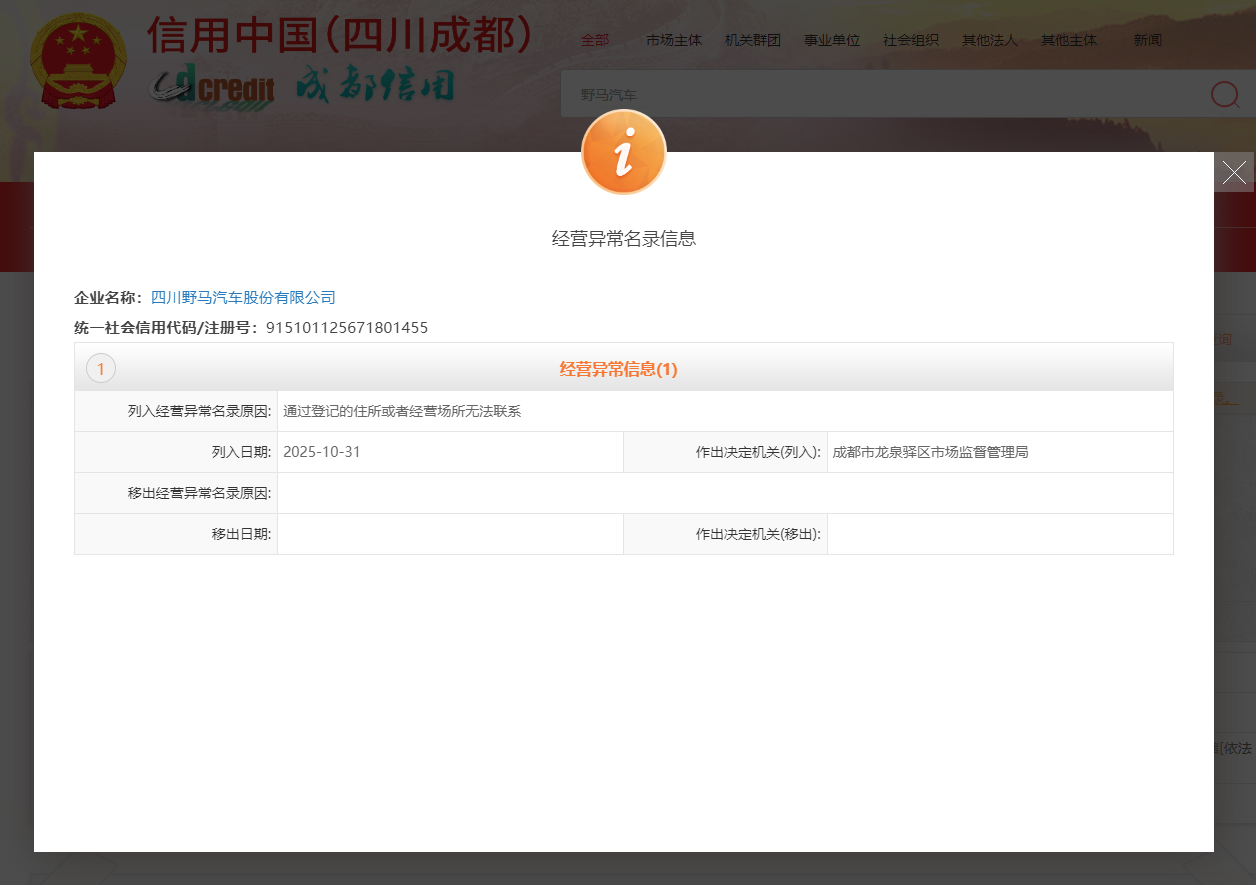This screenshot has width=1256, height=885.
Task: Click the 成都市龙泉驿区市场监督管理局 cell
Action: (930, 452)
